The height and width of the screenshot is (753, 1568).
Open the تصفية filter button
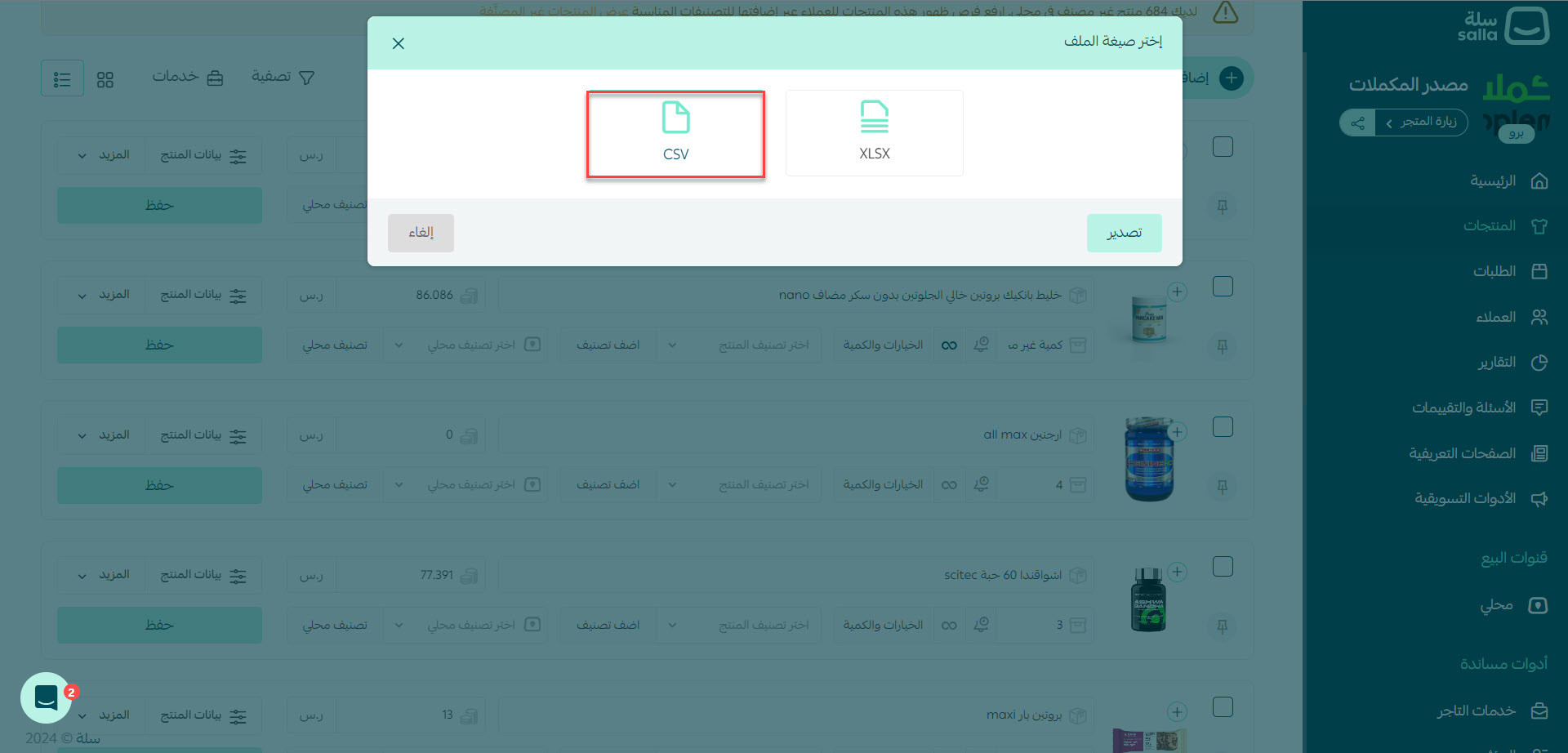tap(283, 78)
